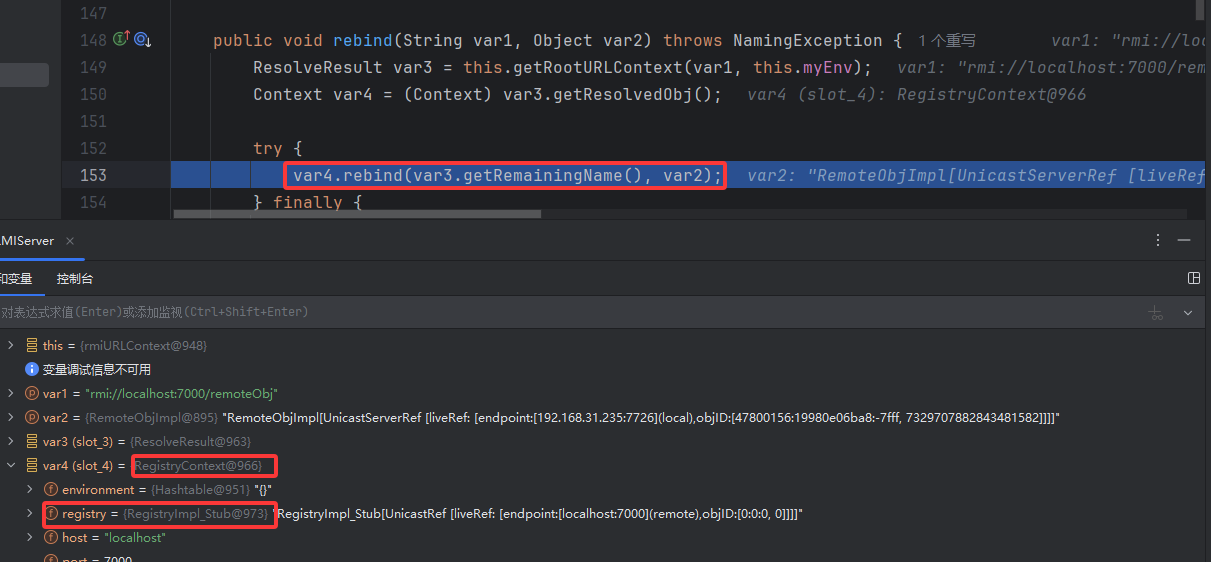Screen dimensions: 1211x562
Task: Collapse the var4 (slot_4) variable node
Action: [x=11, y=465]
